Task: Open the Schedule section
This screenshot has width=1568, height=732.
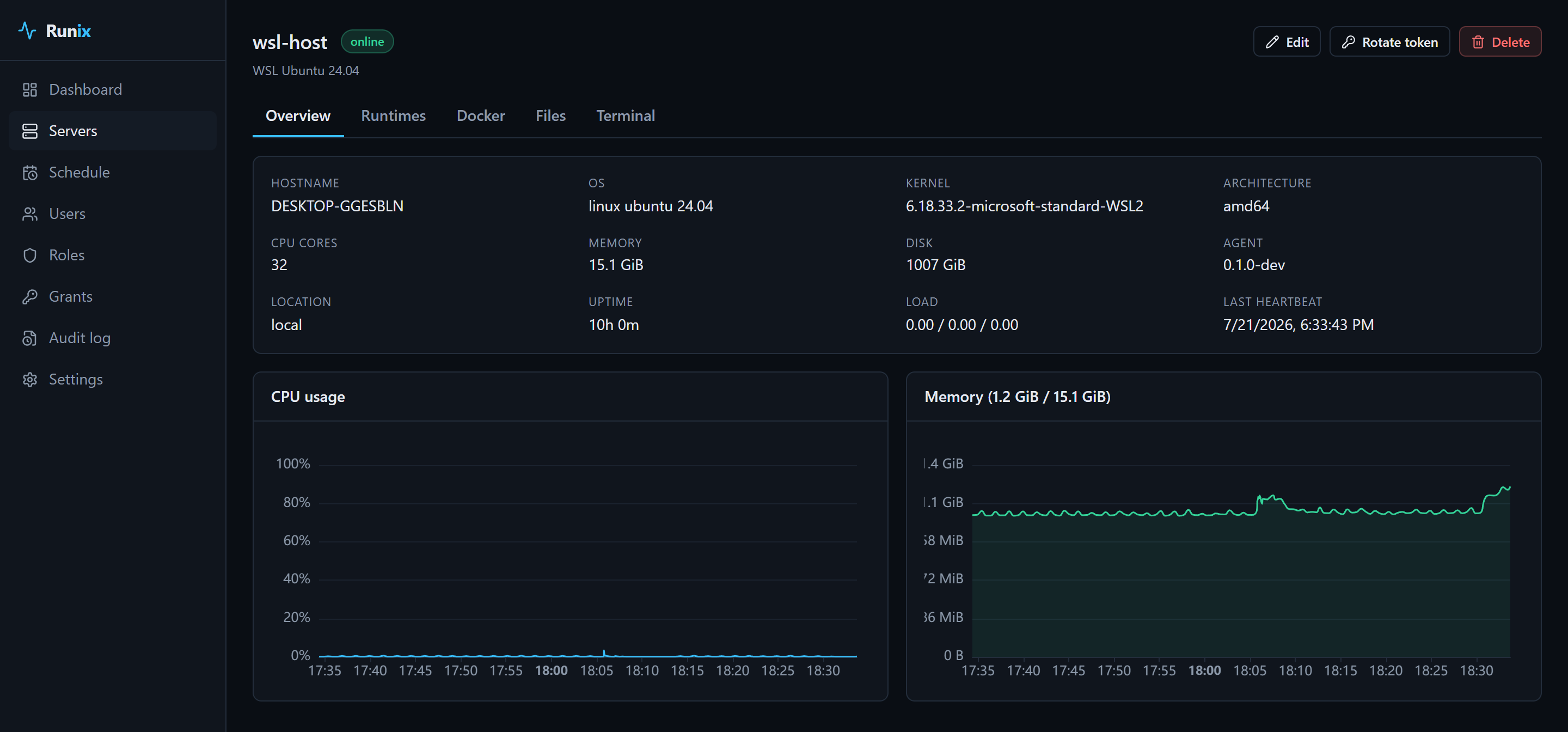Action: [113, 173]
